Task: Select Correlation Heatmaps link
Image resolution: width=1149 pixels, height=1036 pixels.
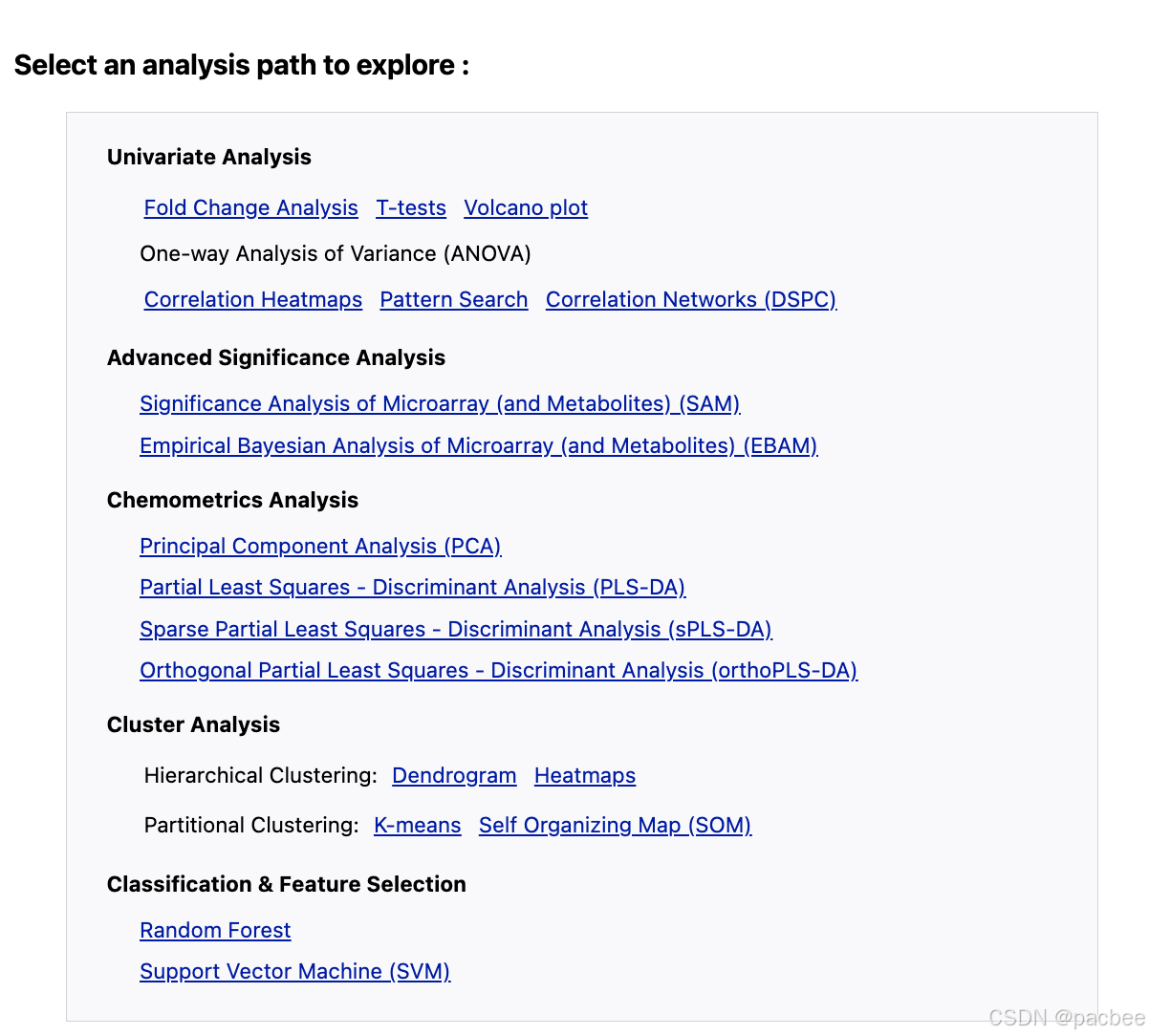Action: click(x=253, y=300)
